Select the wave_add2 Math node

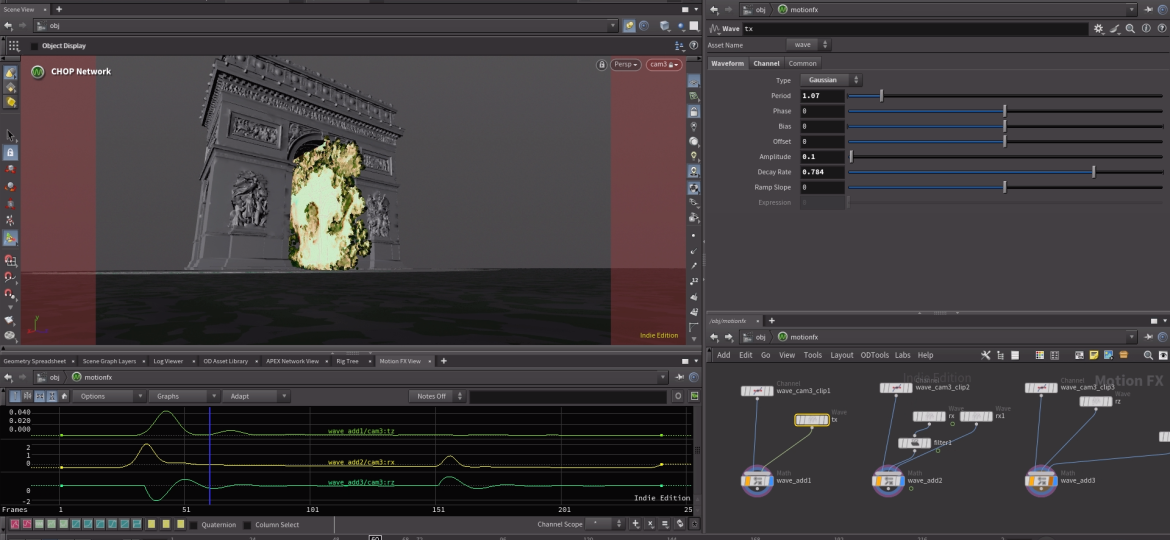pyautogui.click(x=887, y=481)
